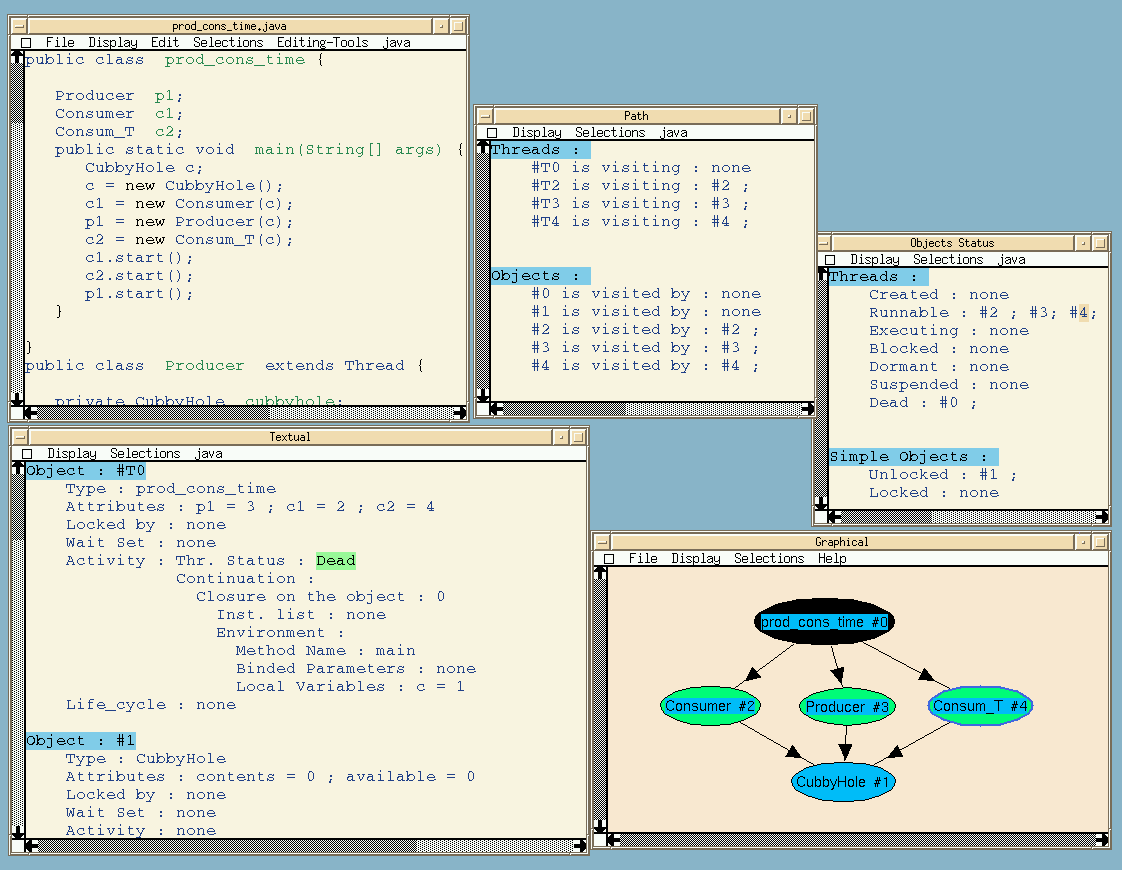Image resolution: width=1122 pixels, height=870 pixels.
Task: Click scroll down arrow in source editor
Action: (17, 399)
